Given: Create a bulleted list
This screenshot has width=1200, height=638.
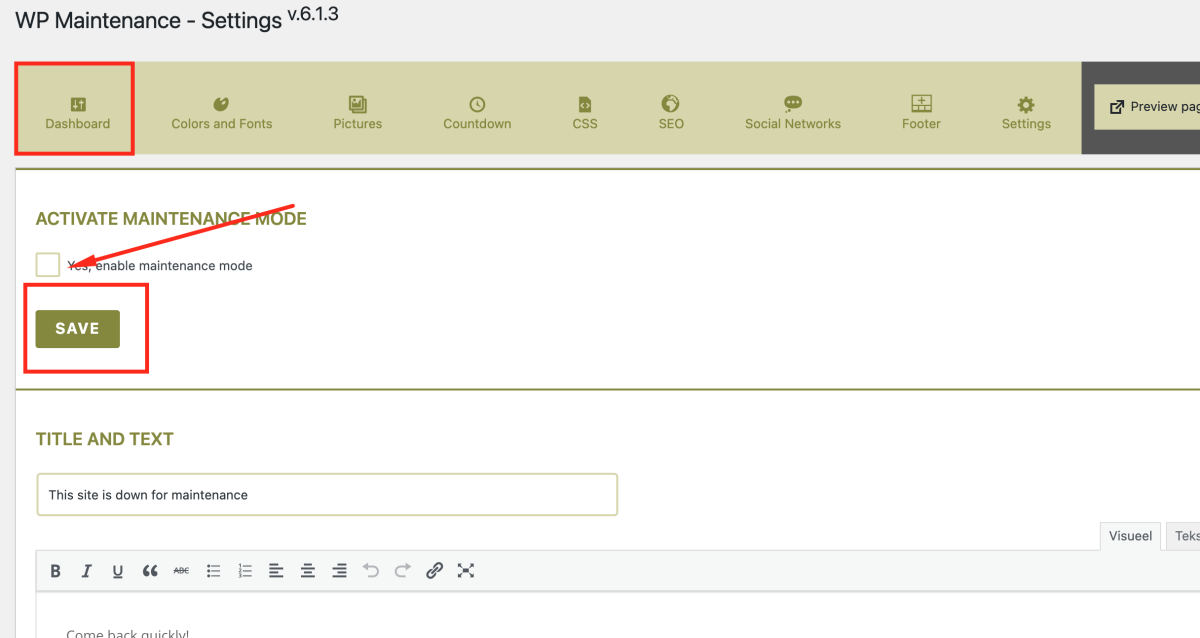Looking at the screenshot, I should tap(213, 571).
